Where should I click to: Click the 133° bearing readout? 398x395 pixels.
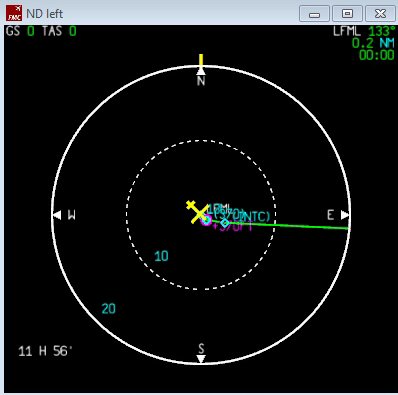click(382, 31)
